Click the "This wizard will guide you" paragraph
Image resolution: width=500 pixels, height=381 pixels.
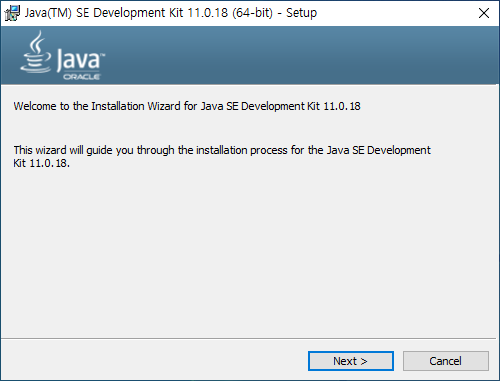coord(222,156)
